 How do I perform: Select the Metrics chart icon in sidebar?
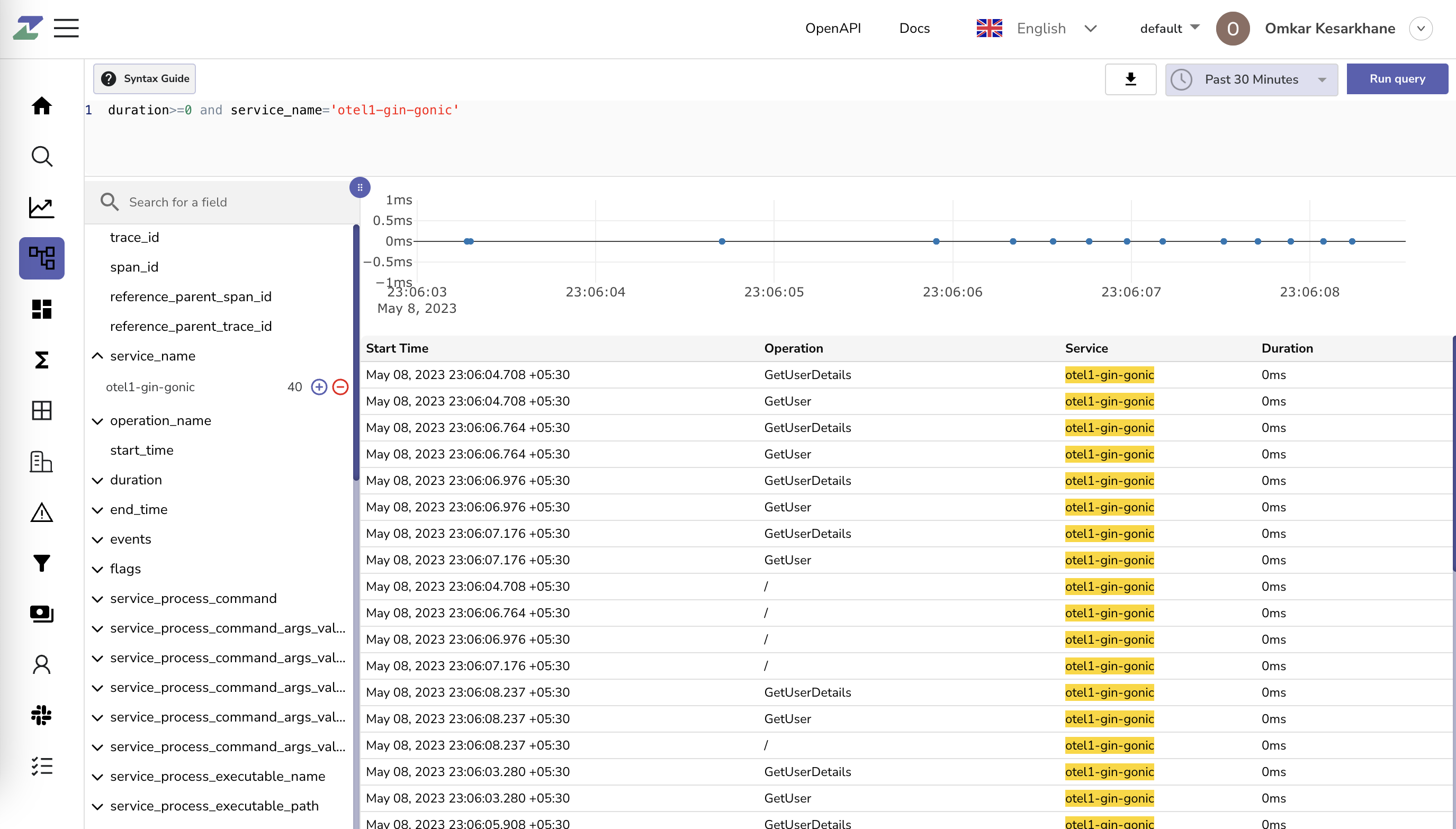(x=42, y=208)
